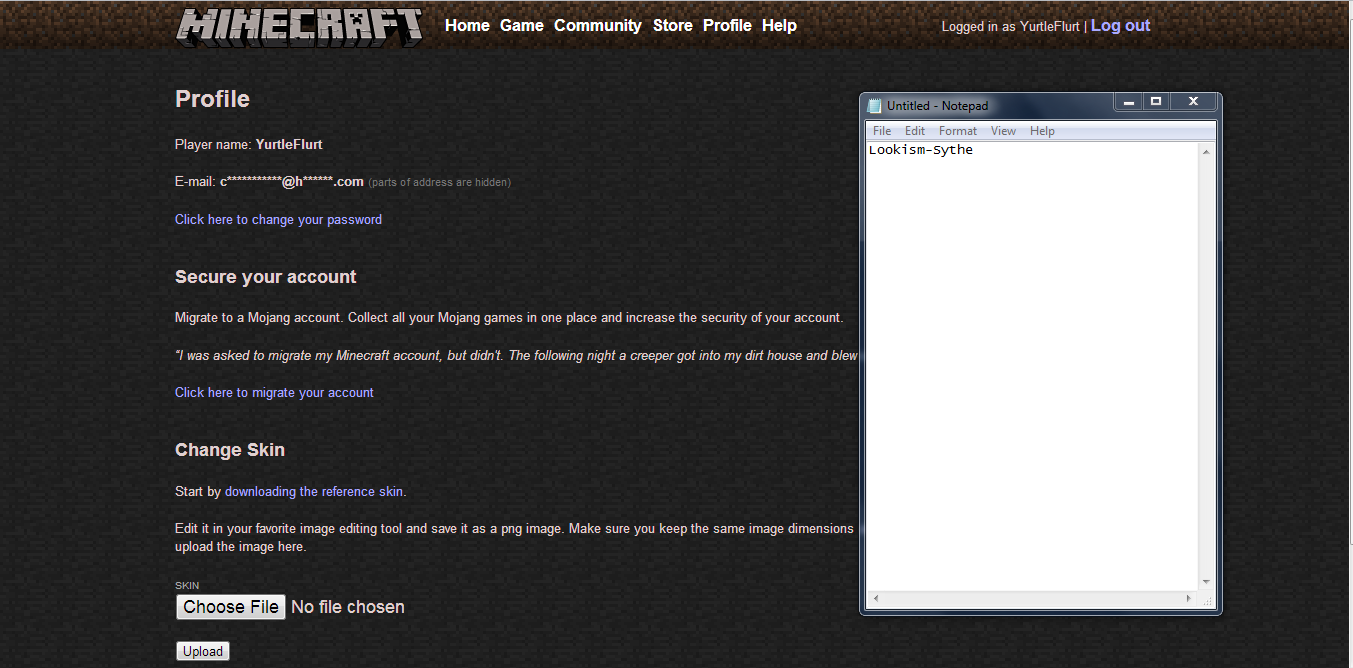
Task: Click the Notepad vertical scrollbar up arrow
Action: 1206,151
